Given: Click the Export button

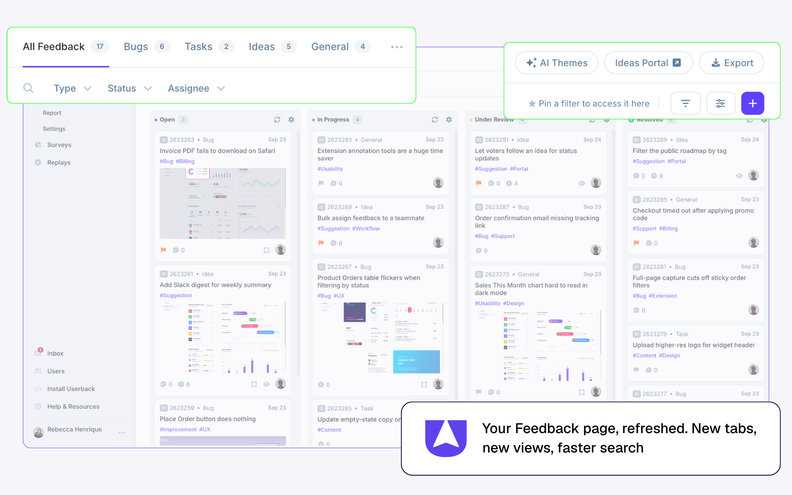Looking at the screenshot, I should 731,63.
